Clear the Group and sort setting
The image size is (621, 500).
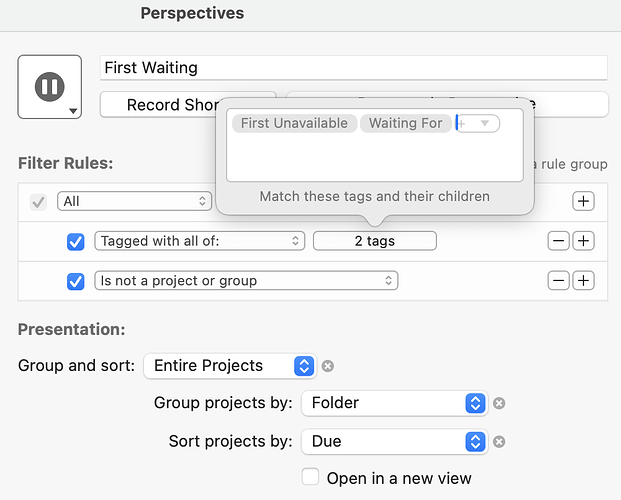click(x=328, y=366)
